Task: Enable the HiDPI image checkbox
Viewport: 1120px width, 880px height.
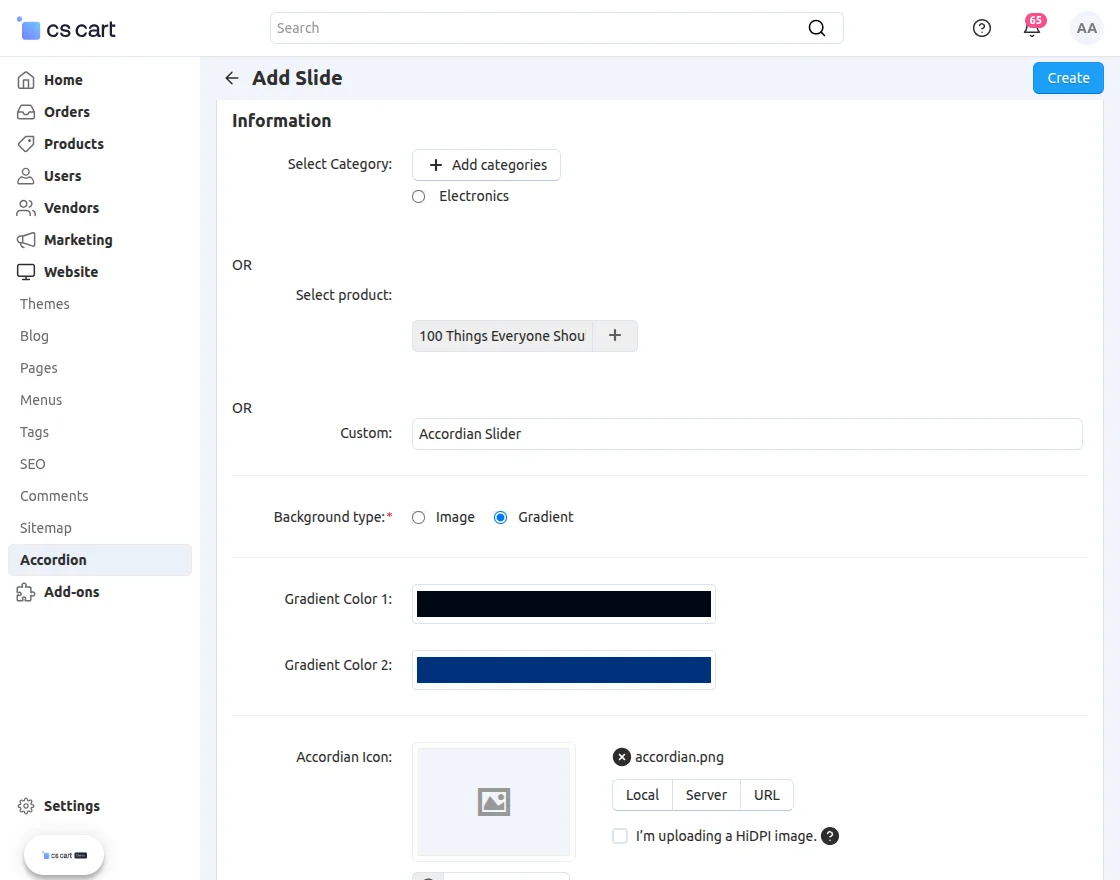Action: 620,836
